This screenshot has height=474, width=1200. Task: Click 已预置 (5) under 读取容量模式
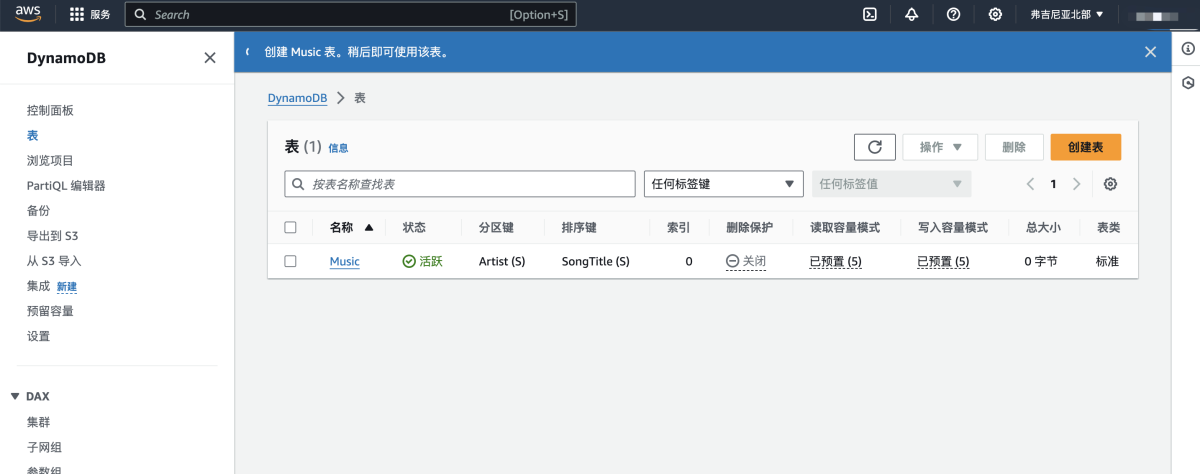pyautogui.click(x=836, y=261)
